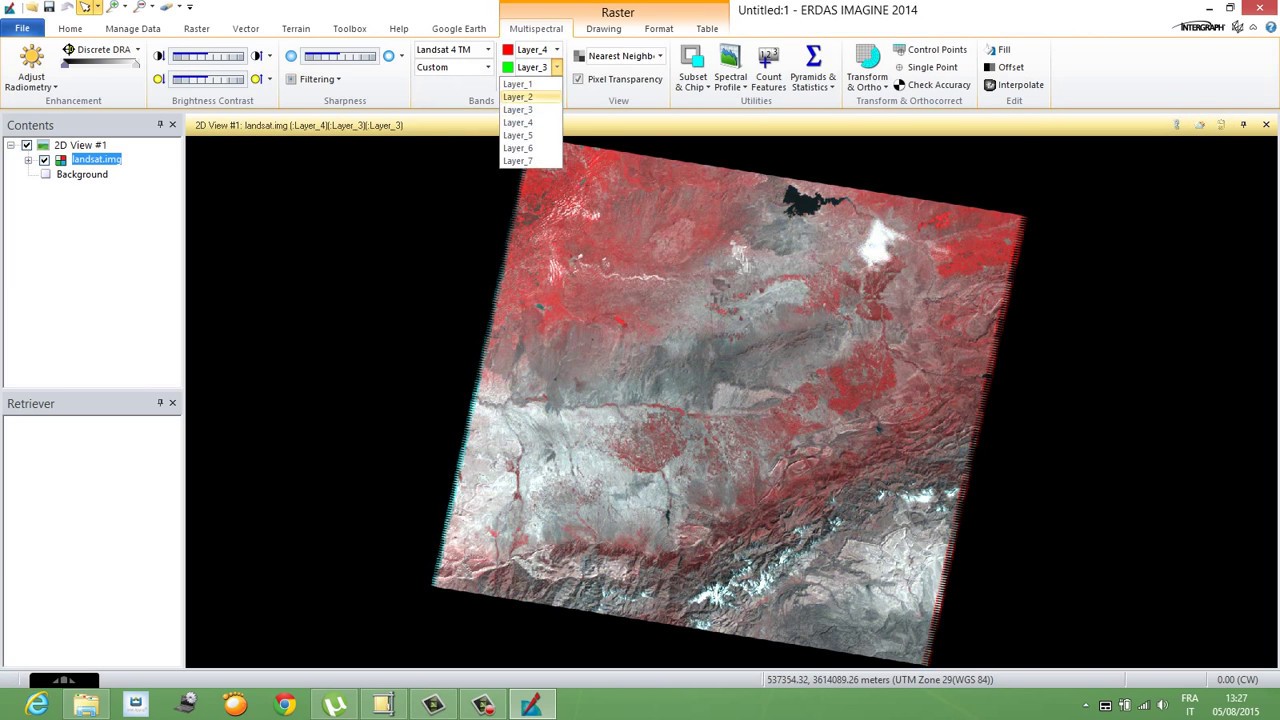Click the Control Points button
The image size is (1280, 720).
click(x=930, y=50)
